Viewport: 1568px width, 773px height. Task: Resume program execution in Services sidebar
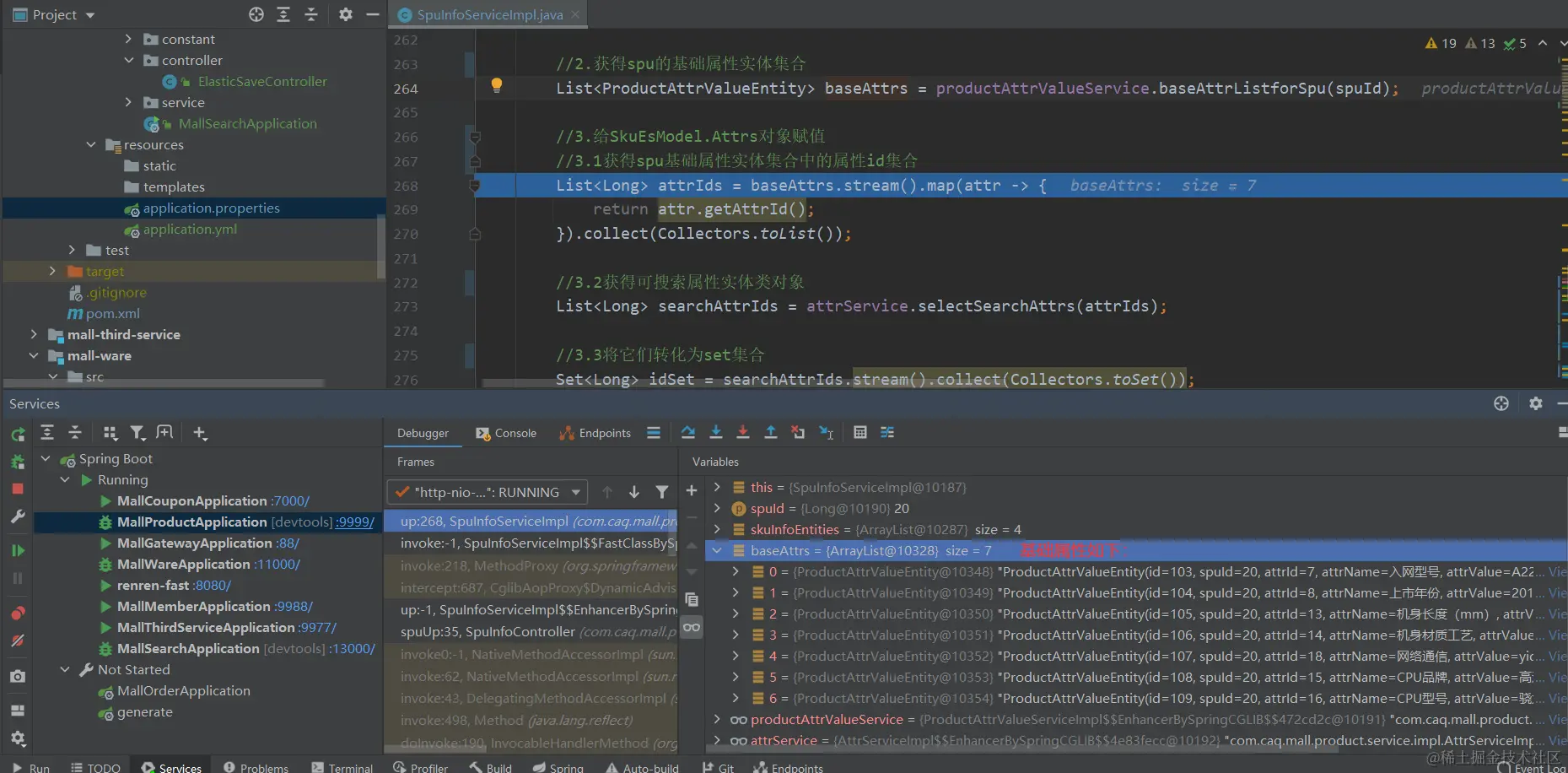pos(18,550)
